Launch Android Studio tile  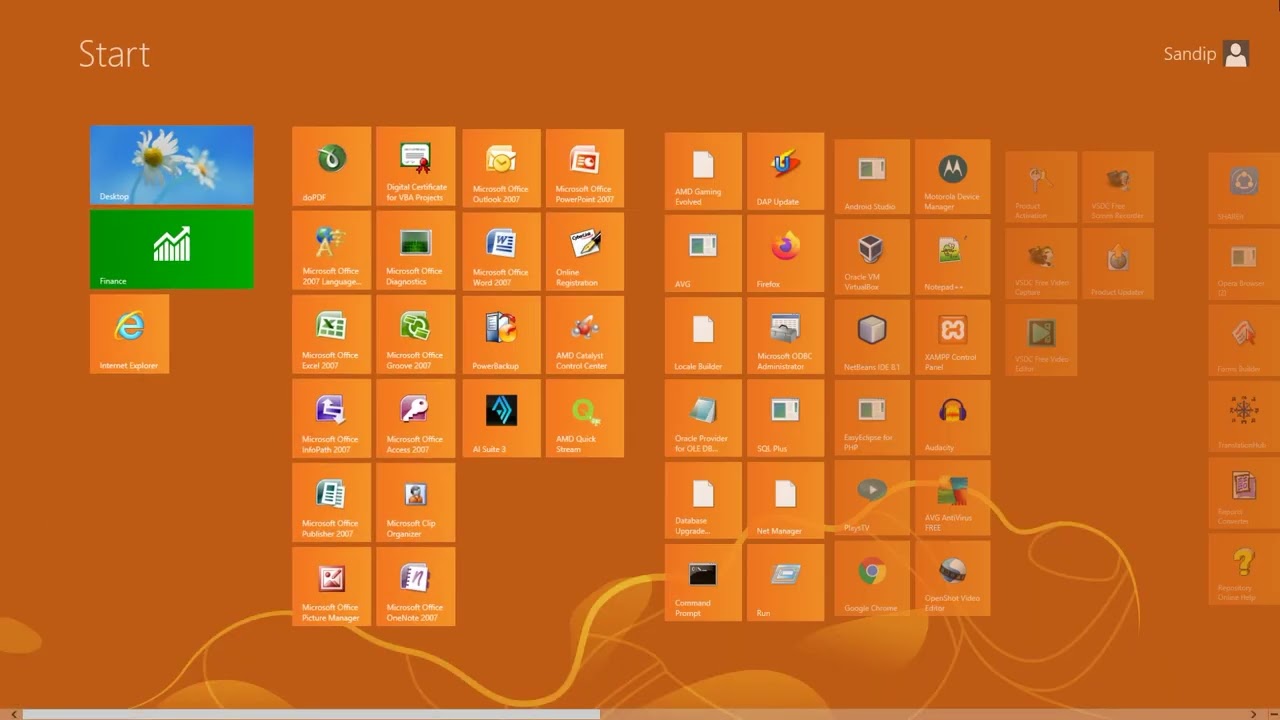click(x=873, y=177)
